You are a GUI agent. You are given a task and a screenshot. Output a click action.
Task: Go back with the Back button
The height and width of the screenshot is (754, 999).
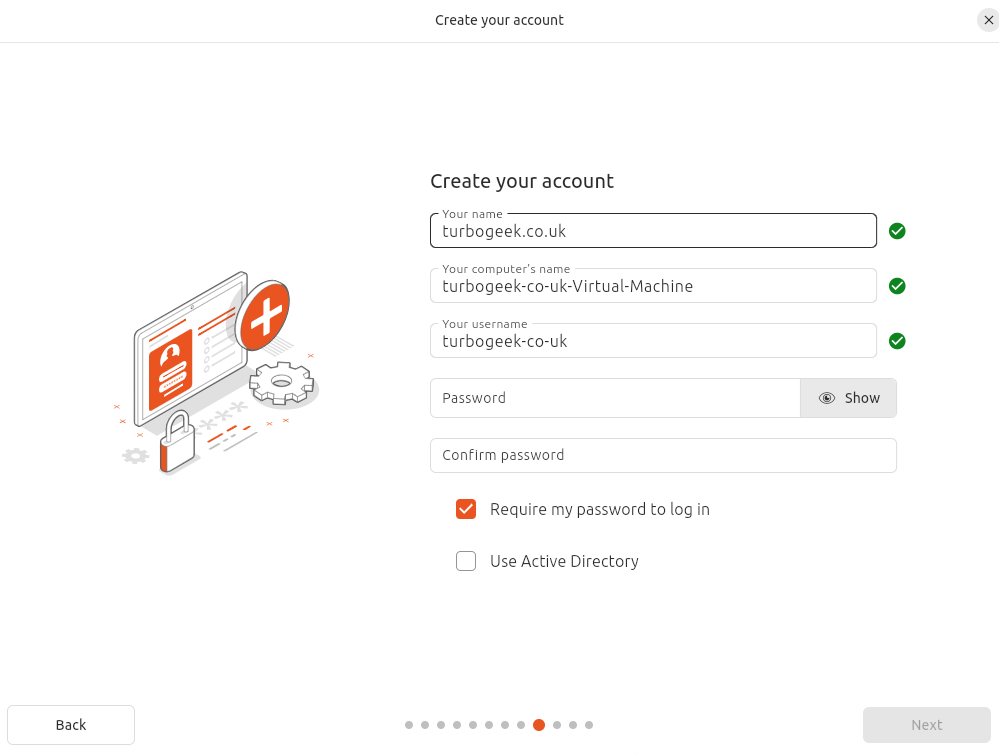tap(71, 725)
